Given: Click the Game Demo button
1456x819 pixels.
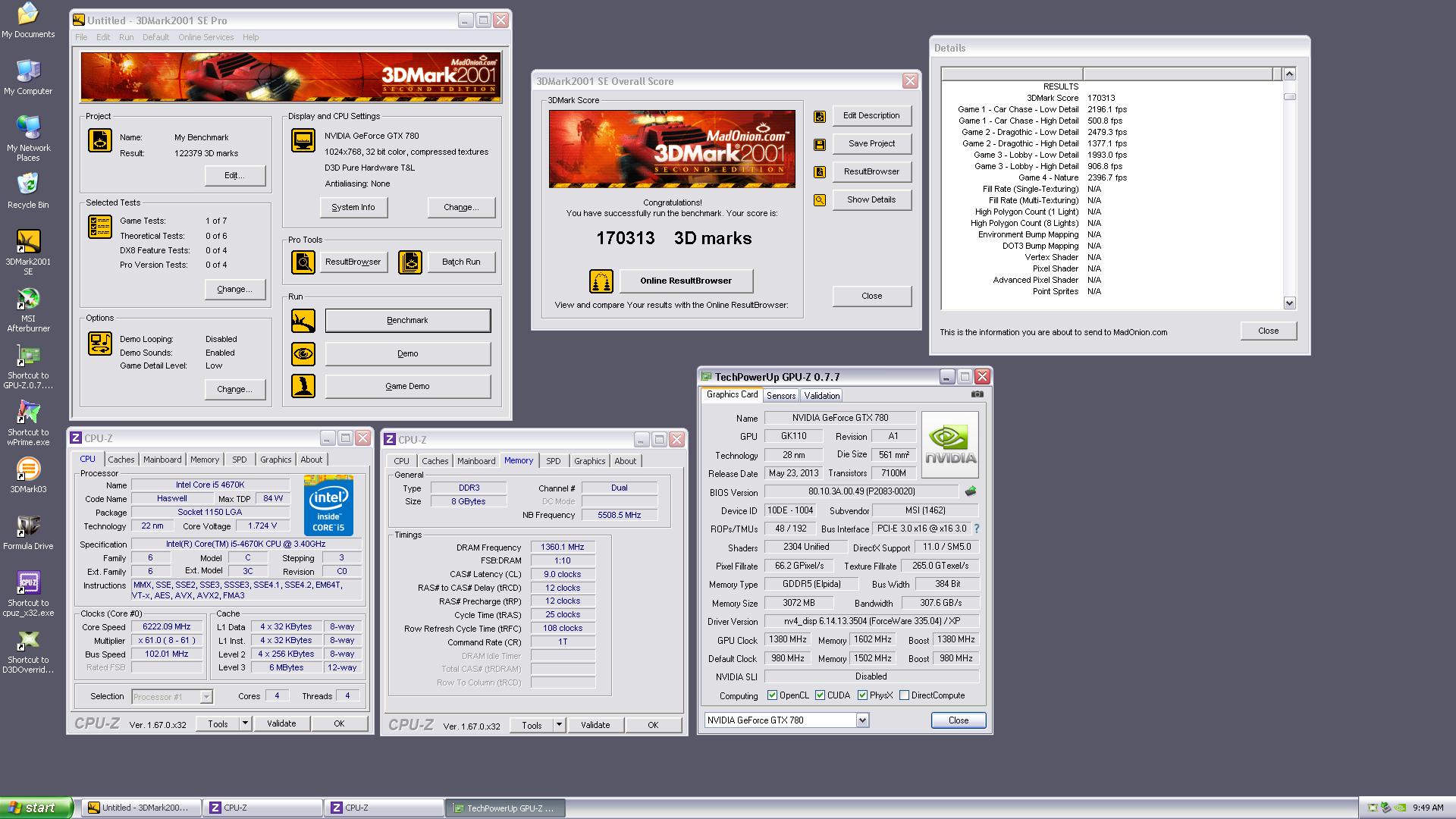Looking at the screenshot, I should pyautogui.click(x=408, y=387).
